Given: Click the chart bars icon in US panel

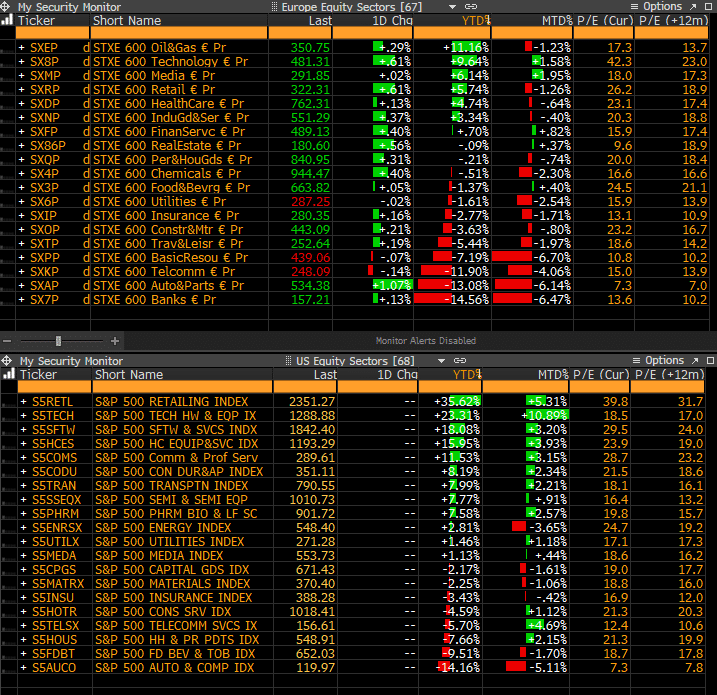Looking at the screenshot, I should 8,374.
